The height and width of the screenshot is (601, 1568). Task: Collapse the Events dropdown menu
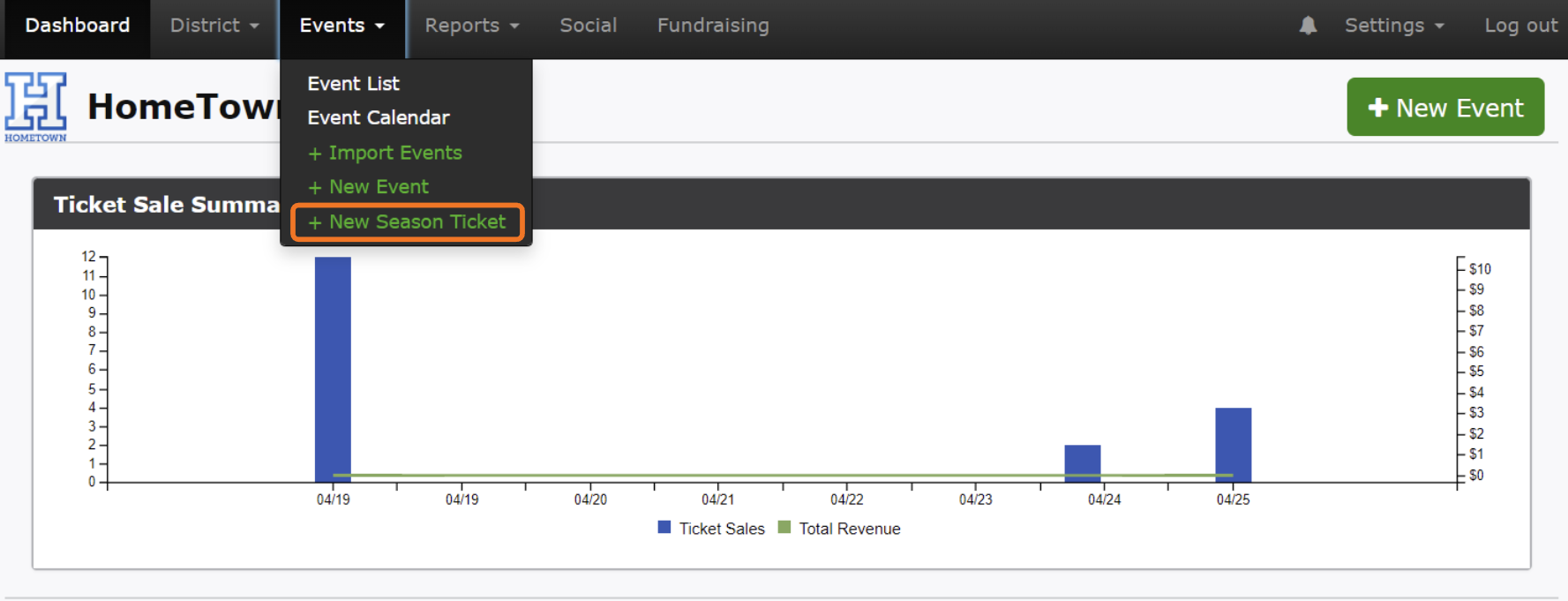click(x=341, y=26)
